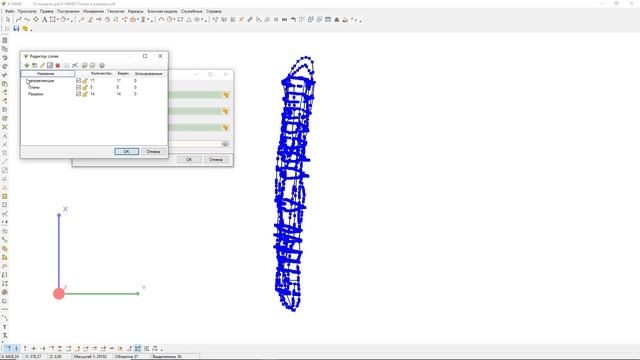The width and height of the screenshot is (640, 360).
Task: Click OK in the dialog behind layer editor
Action: 189,160
